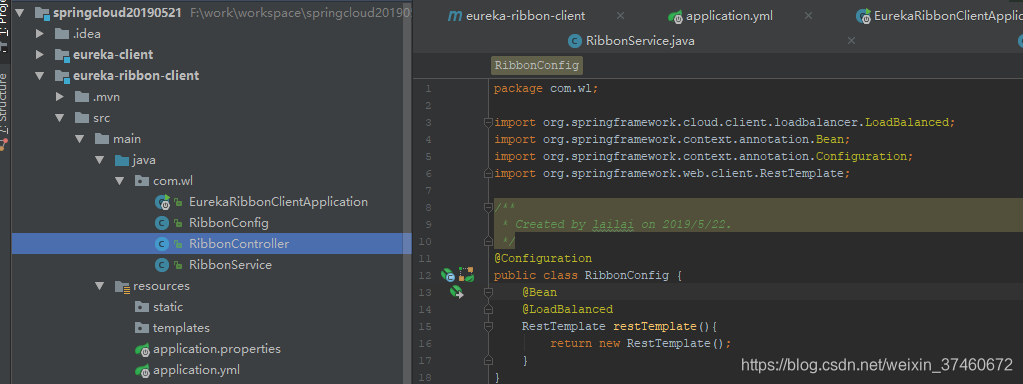
Task: Click the resources folder icon
Action: 122,286
